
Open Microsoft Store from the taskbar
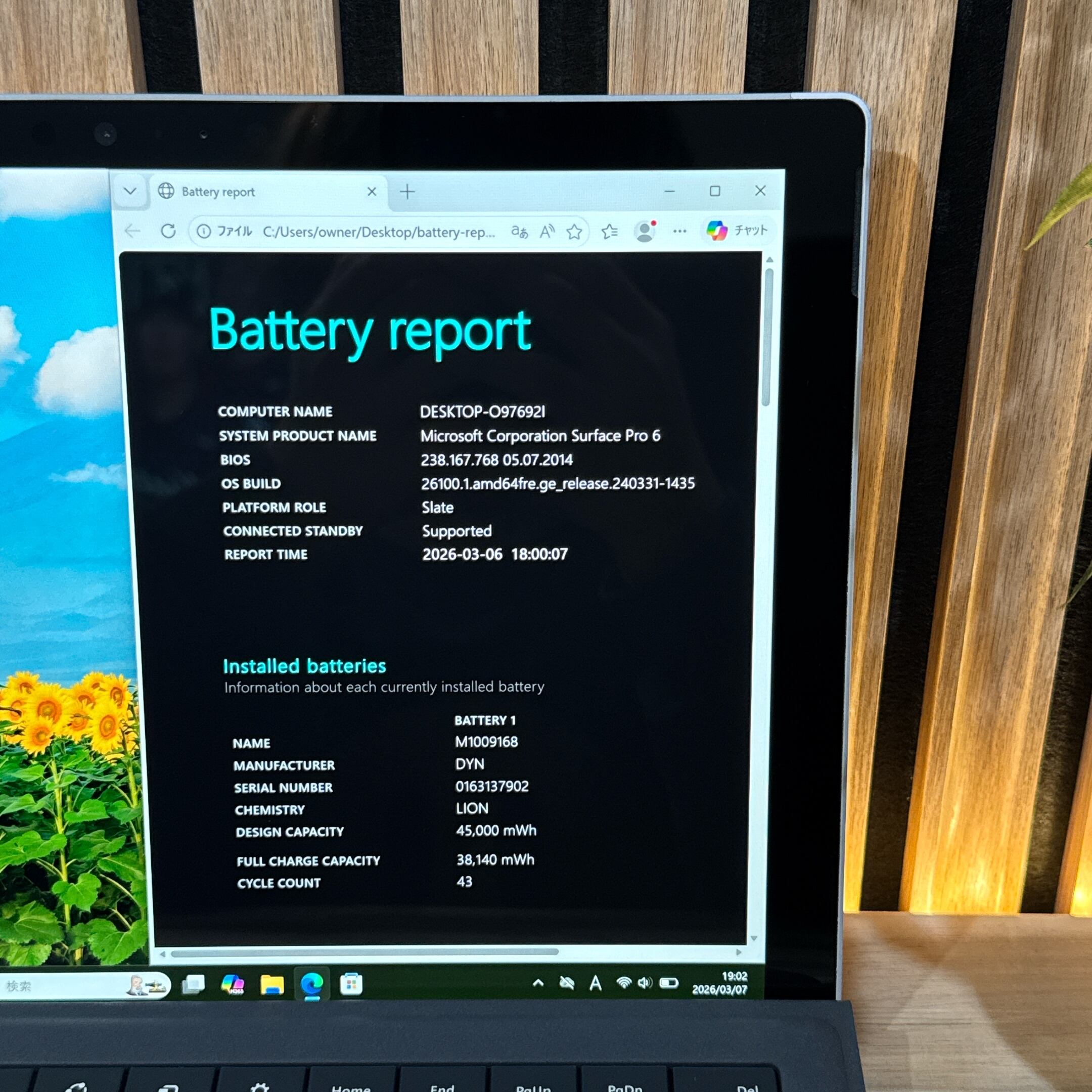(x=351, y=984)
